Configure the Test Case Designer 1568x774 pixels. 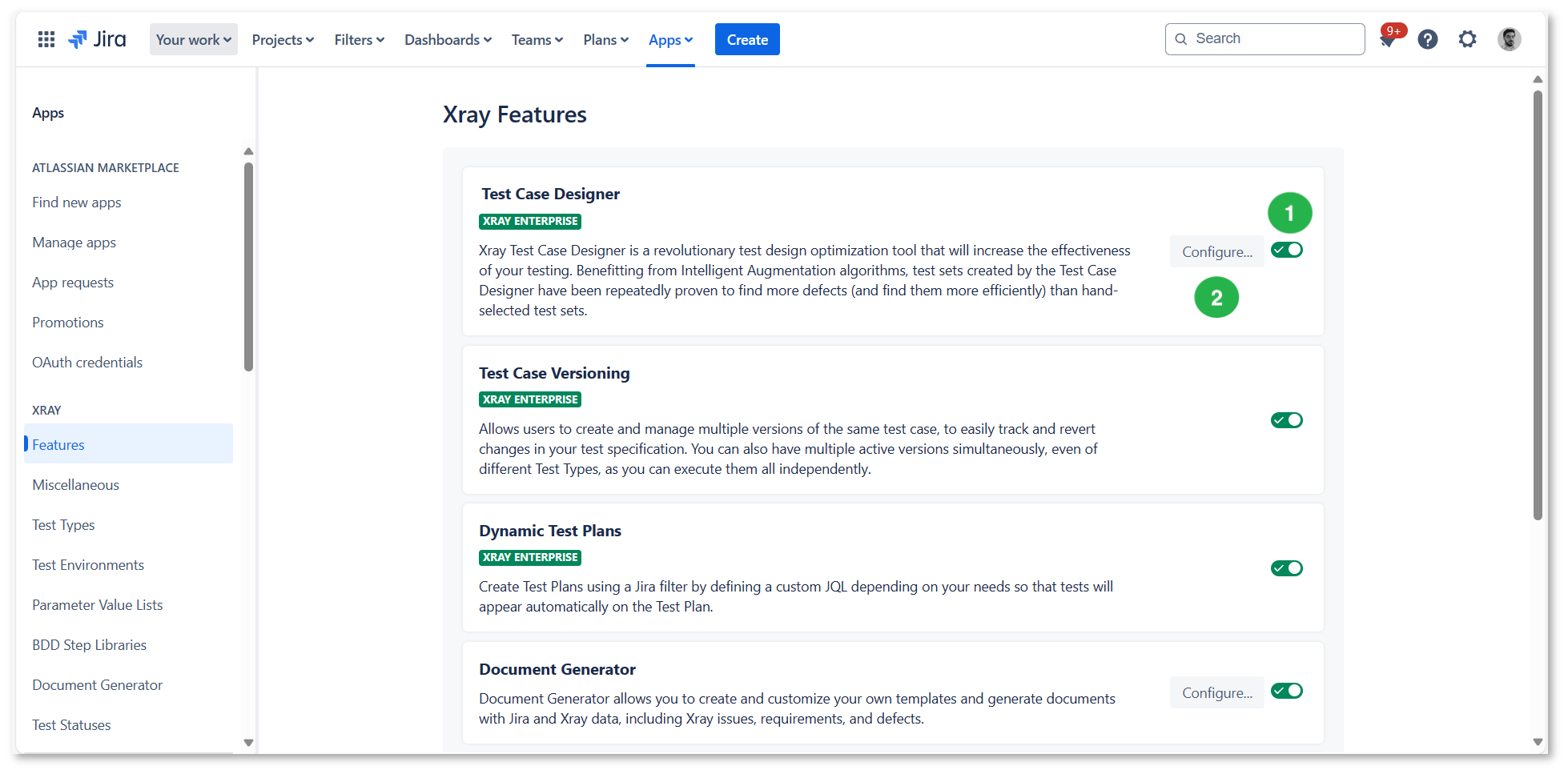pyautogui.click(x=1216, y=251)
